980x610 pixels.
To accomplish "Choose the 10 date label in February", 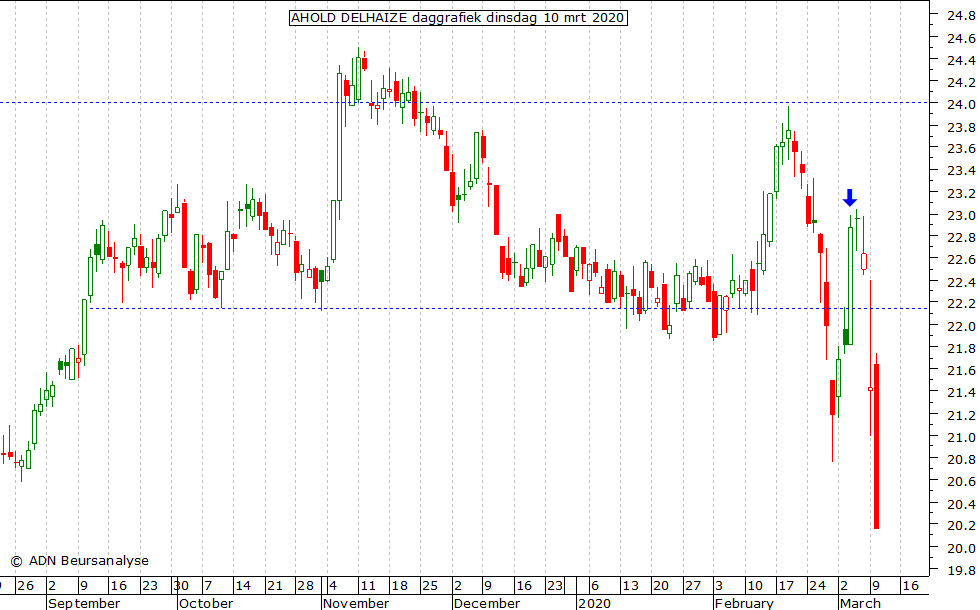I will pyautogui.click(x=755, y=586).
